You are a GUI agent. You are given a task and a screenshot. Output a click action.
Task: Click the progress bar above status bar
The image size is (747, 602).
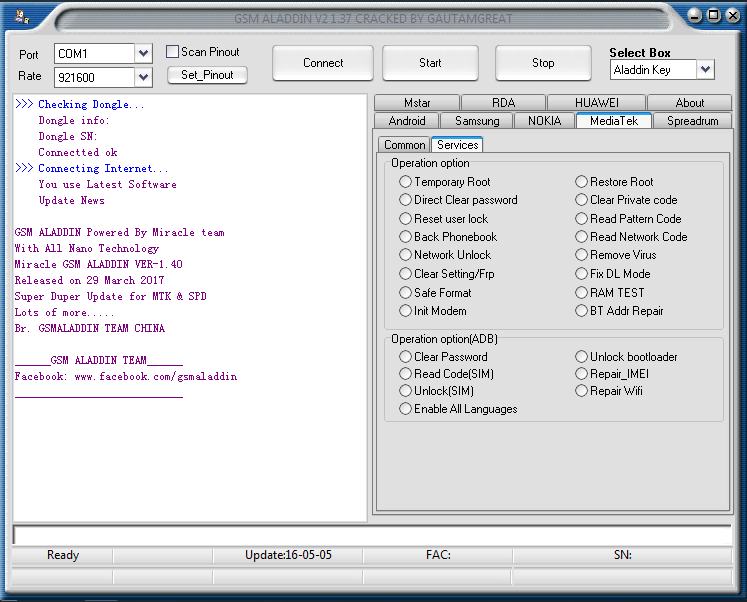click(372, 535)
